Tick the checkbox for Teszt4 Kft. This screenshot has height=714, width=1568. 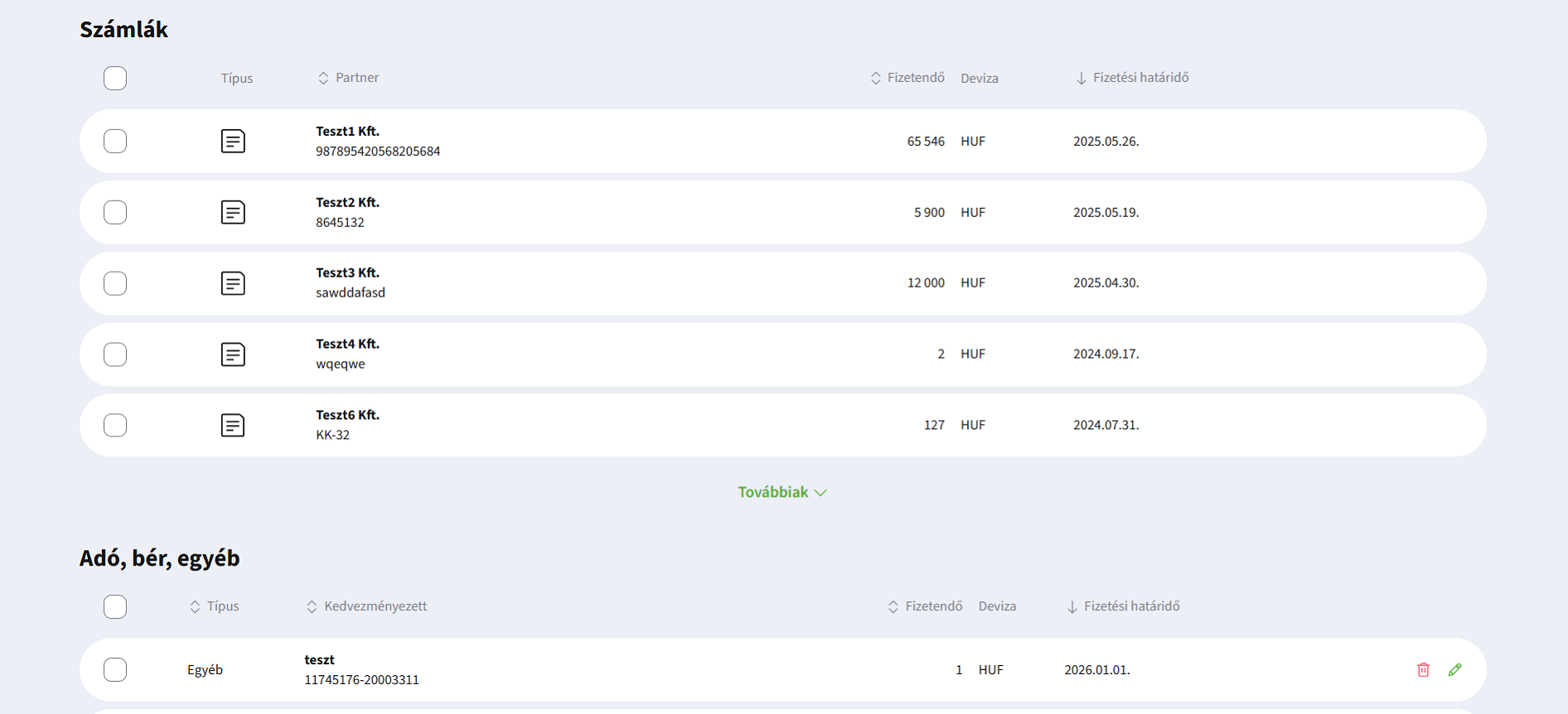[x=115, y=355]
